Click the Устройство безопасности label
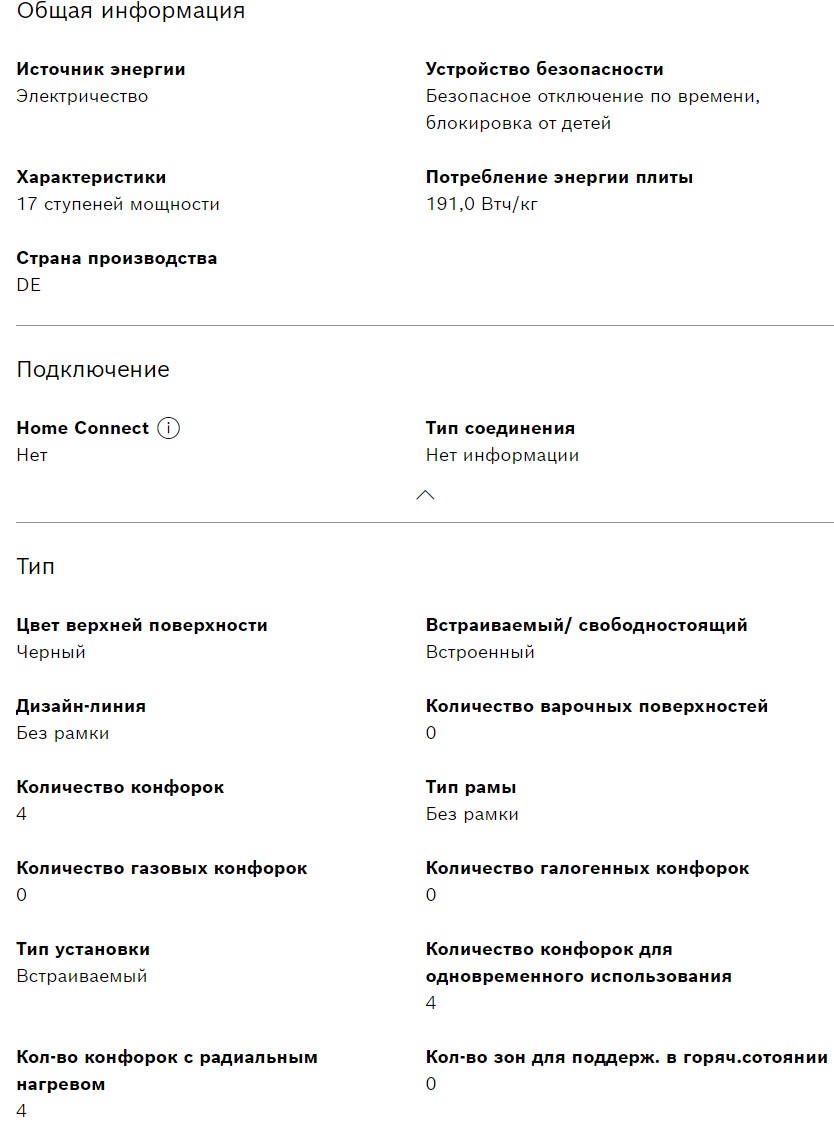Image resolution: width=834 pixels, height=1135 pixels. [544, 69]
